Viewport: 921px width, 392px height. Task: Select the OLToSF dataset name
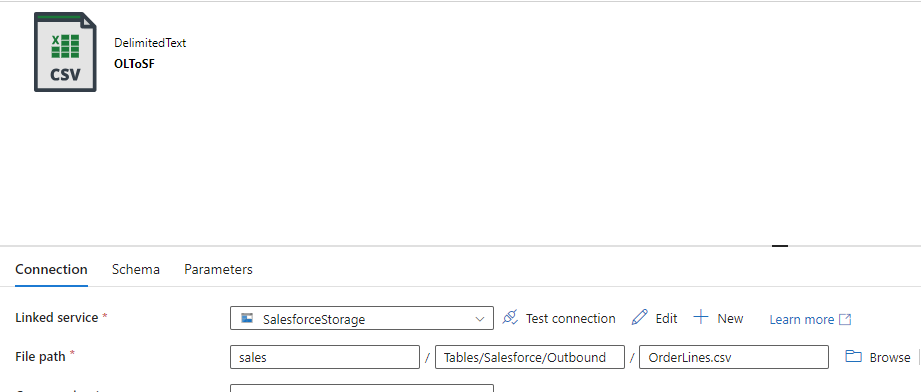135,64
